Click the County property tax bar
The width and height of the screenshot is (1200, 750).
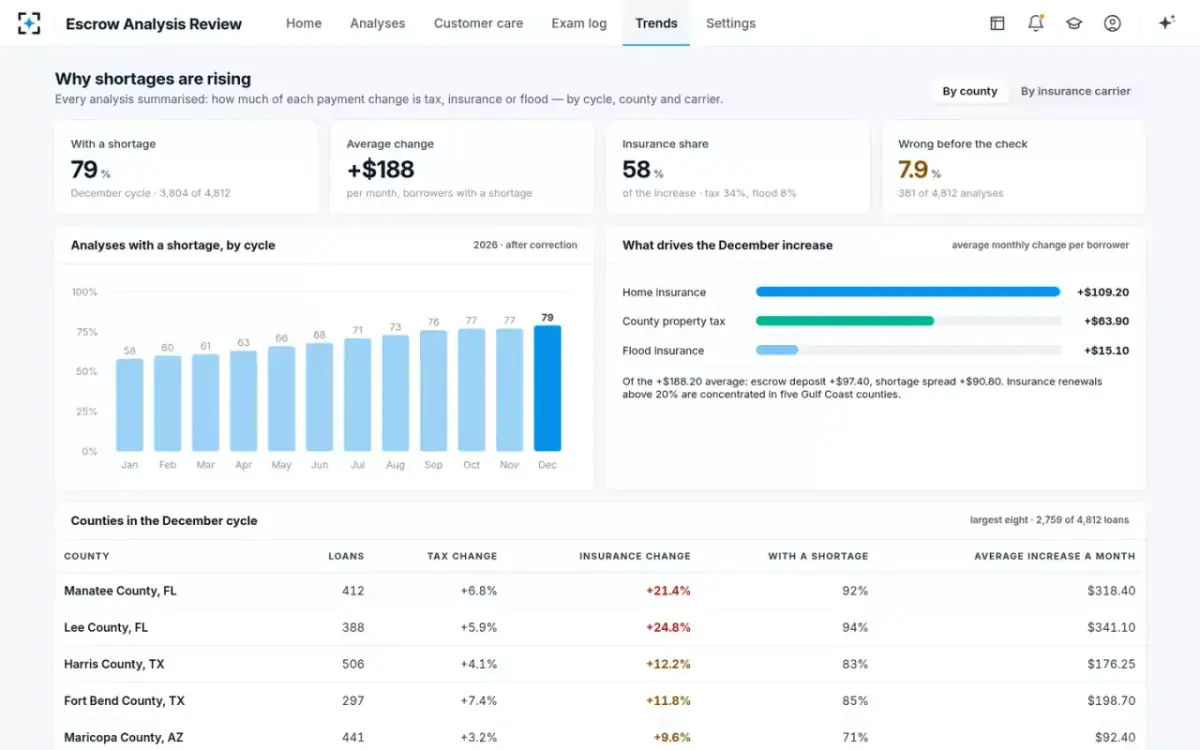[908, 321]
